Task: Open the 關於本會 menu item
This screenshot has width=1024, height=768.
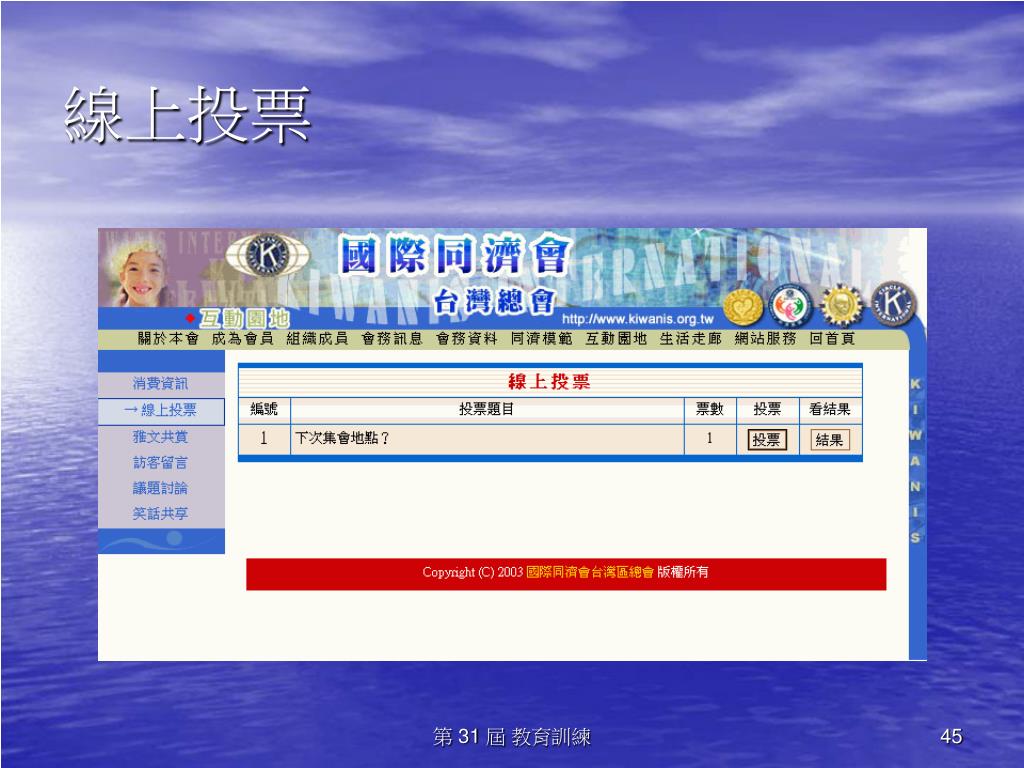Action: coord(168,338)
